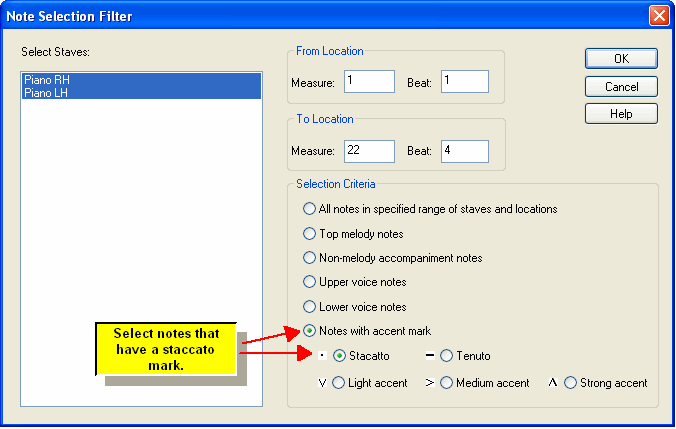676x429 pixels.
Task: Focus the To Location Beat field
Action: tap(463, 151)
